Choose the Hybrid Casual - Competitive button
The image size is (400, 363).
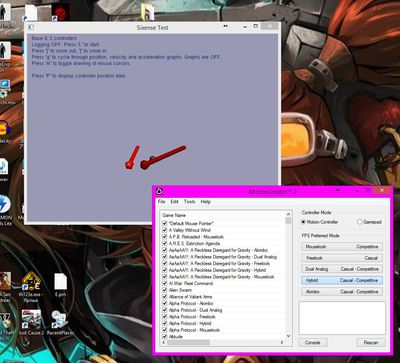click(342, 280)
